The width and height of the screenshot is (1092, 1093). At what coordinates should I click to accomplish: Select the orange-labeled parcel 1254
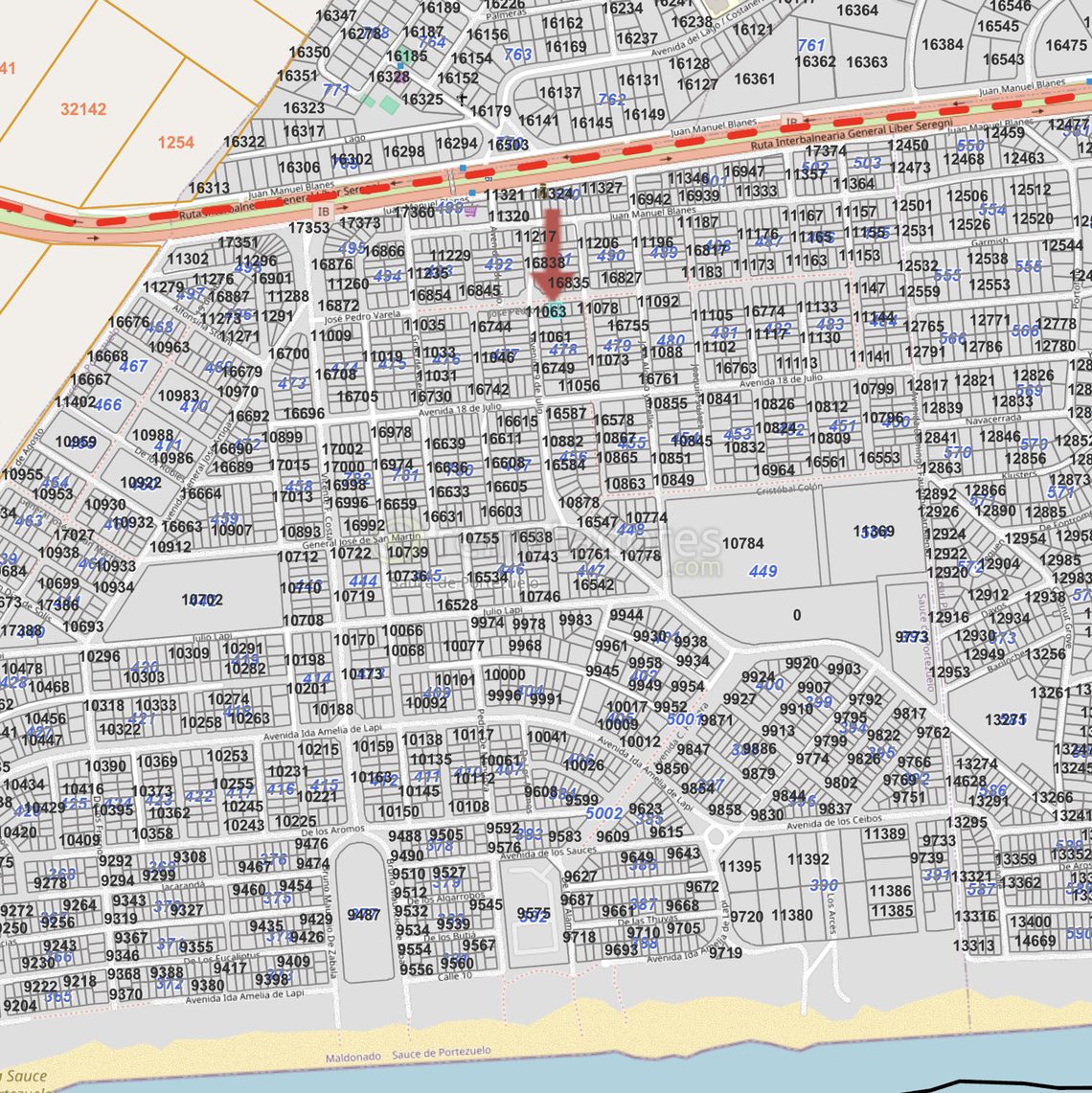coord(175,143)
